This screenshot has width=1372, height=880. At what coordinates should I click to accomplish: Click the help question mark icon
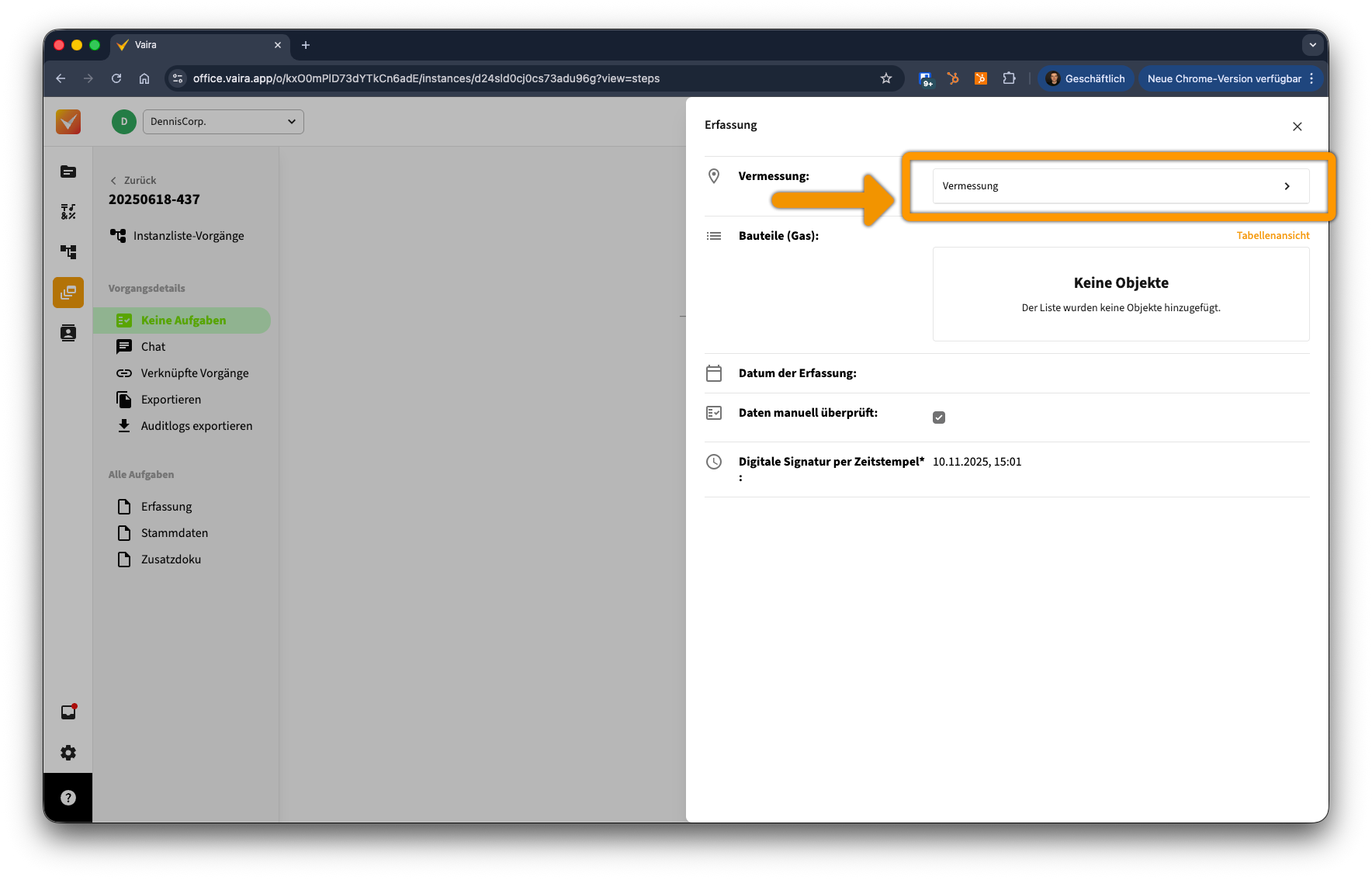coord(68,798)
